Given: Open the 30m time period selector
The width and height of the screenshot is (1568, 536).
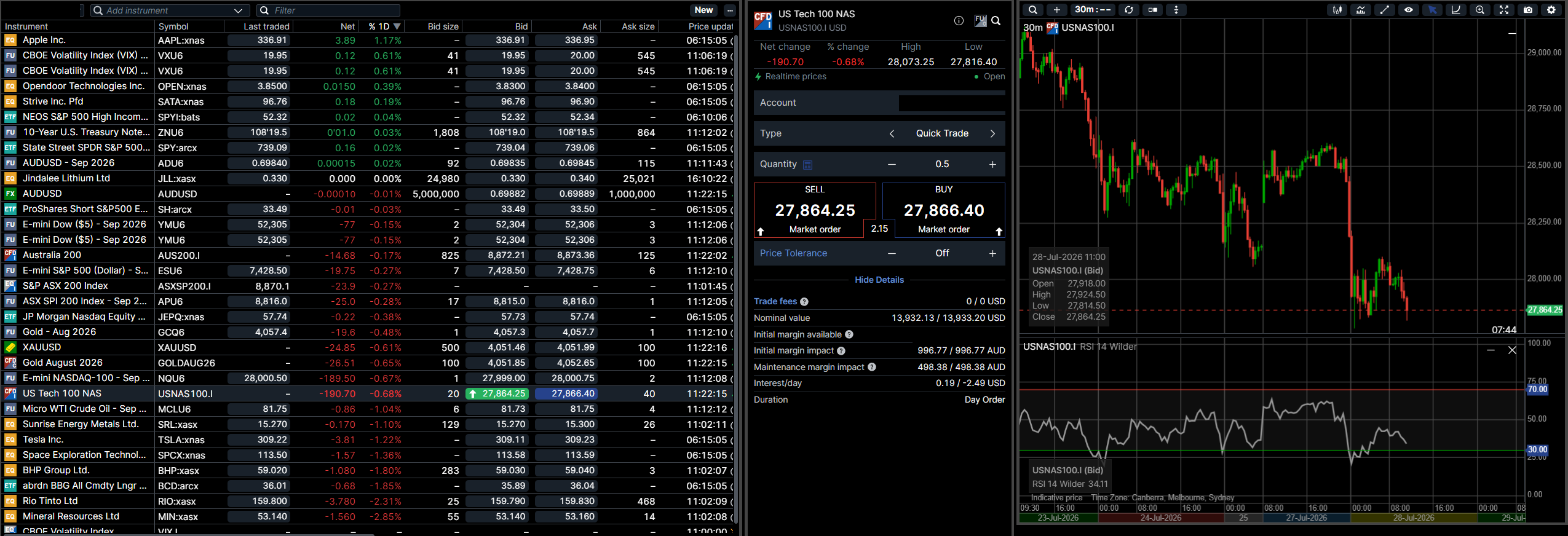Looking at the screenshot, I should tap(1093, 10).
